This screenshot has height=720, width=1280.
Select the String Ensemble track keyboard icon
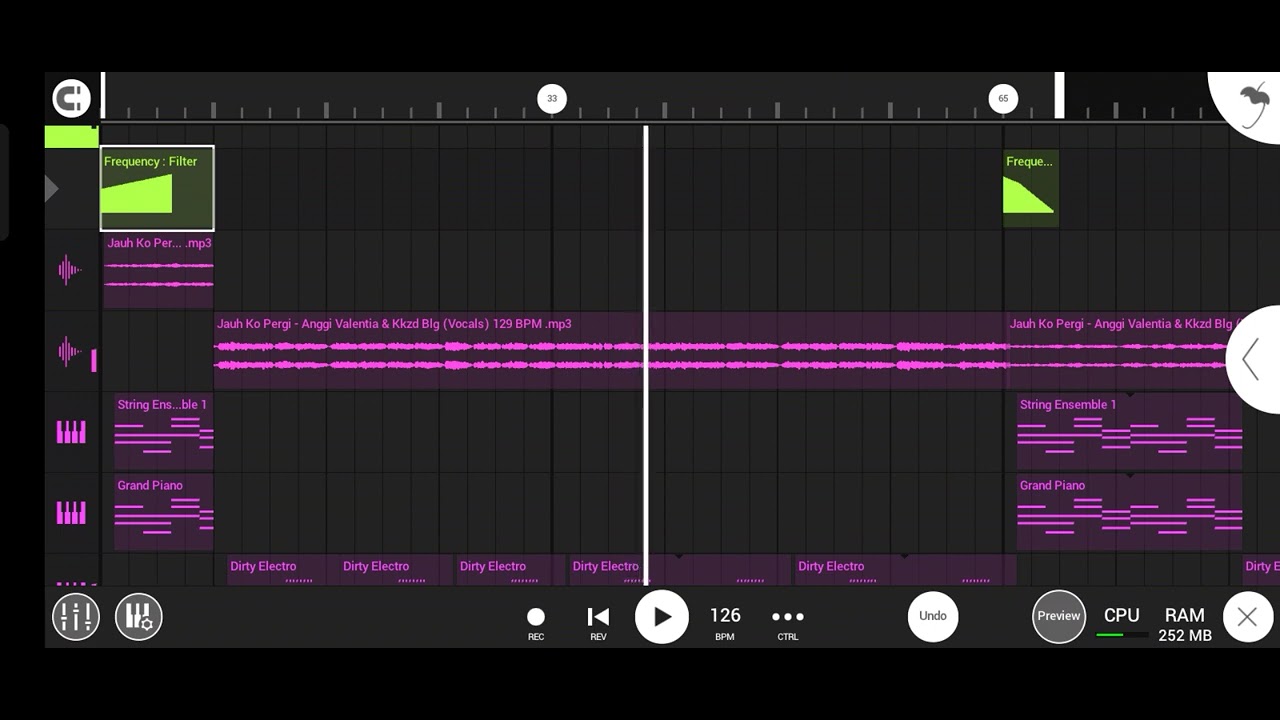point(71,432)
